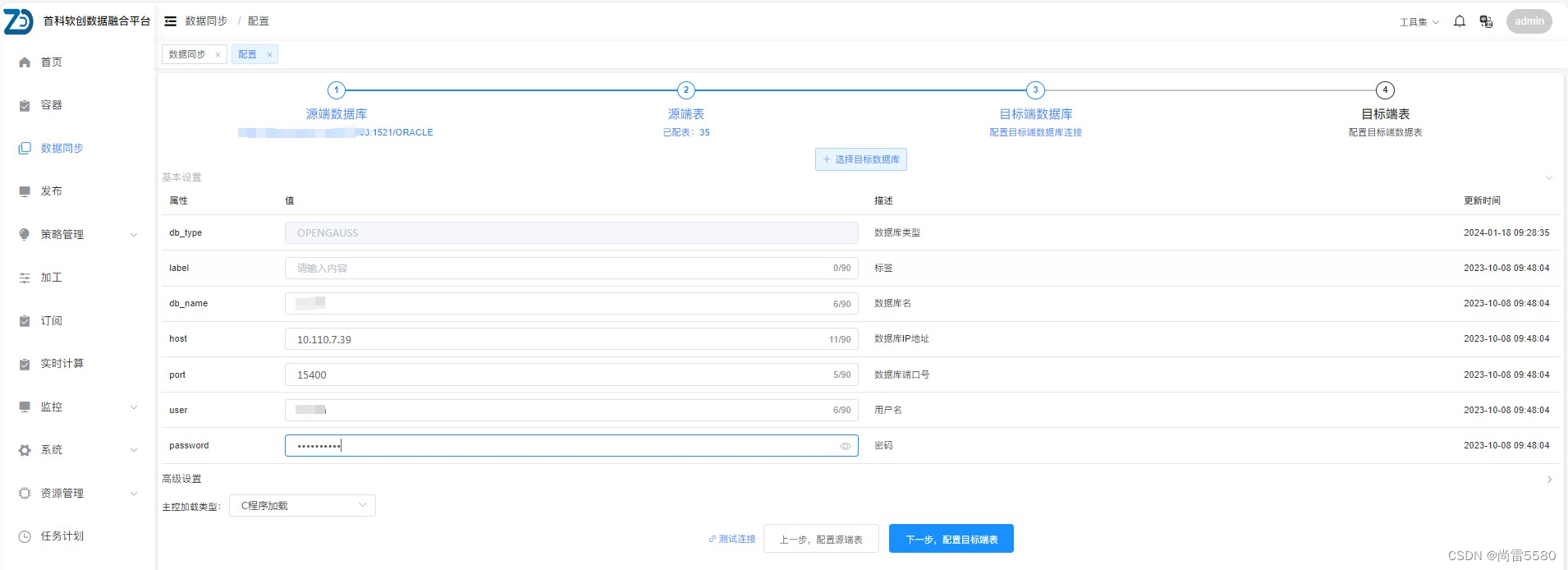Click timestamp 2024-01-18 09:28:35
Screen dimensions: 1568x570
point(1506,232)
